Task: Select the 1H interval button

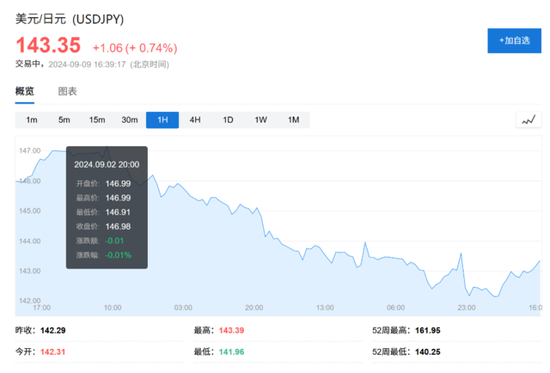Action: point(162,120)
